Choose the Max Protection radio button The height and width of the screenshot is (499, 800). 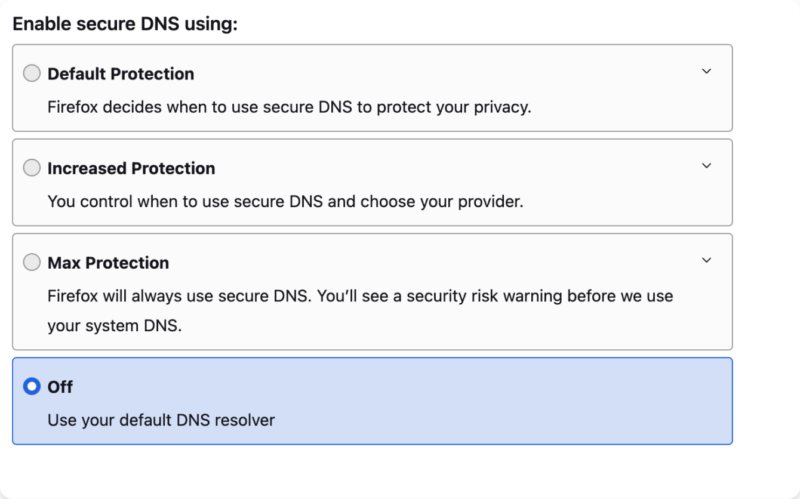tap(32, 262)
